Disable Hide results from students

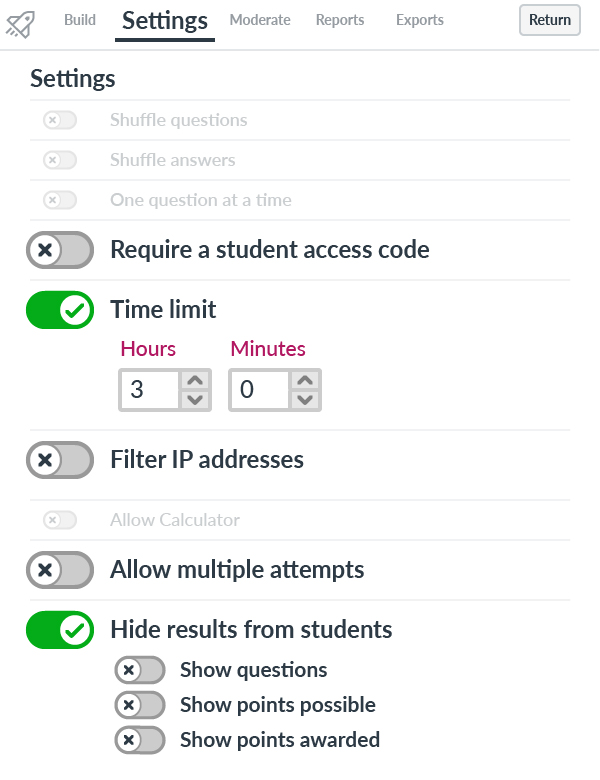[60, 630]
